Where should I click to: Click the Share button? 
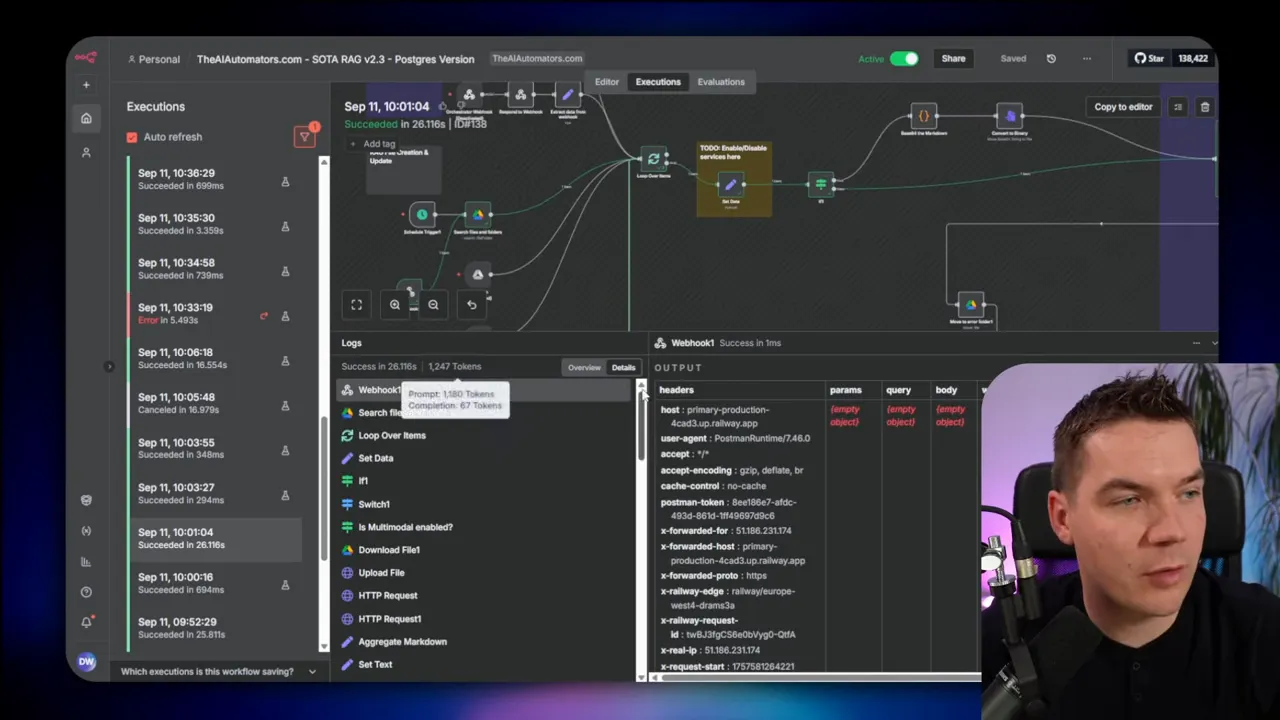953,58
